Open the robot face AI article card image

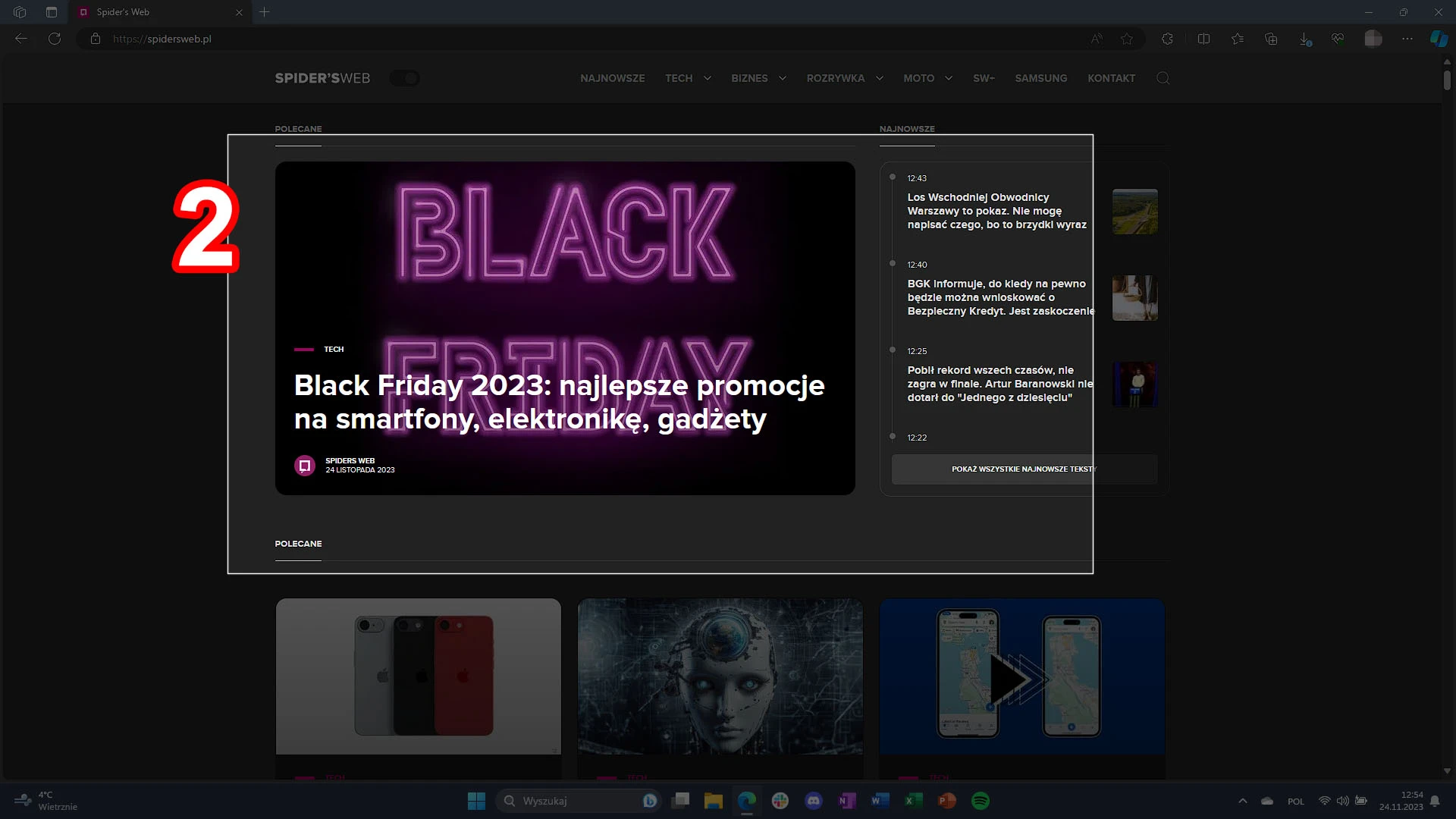point(720,676)
